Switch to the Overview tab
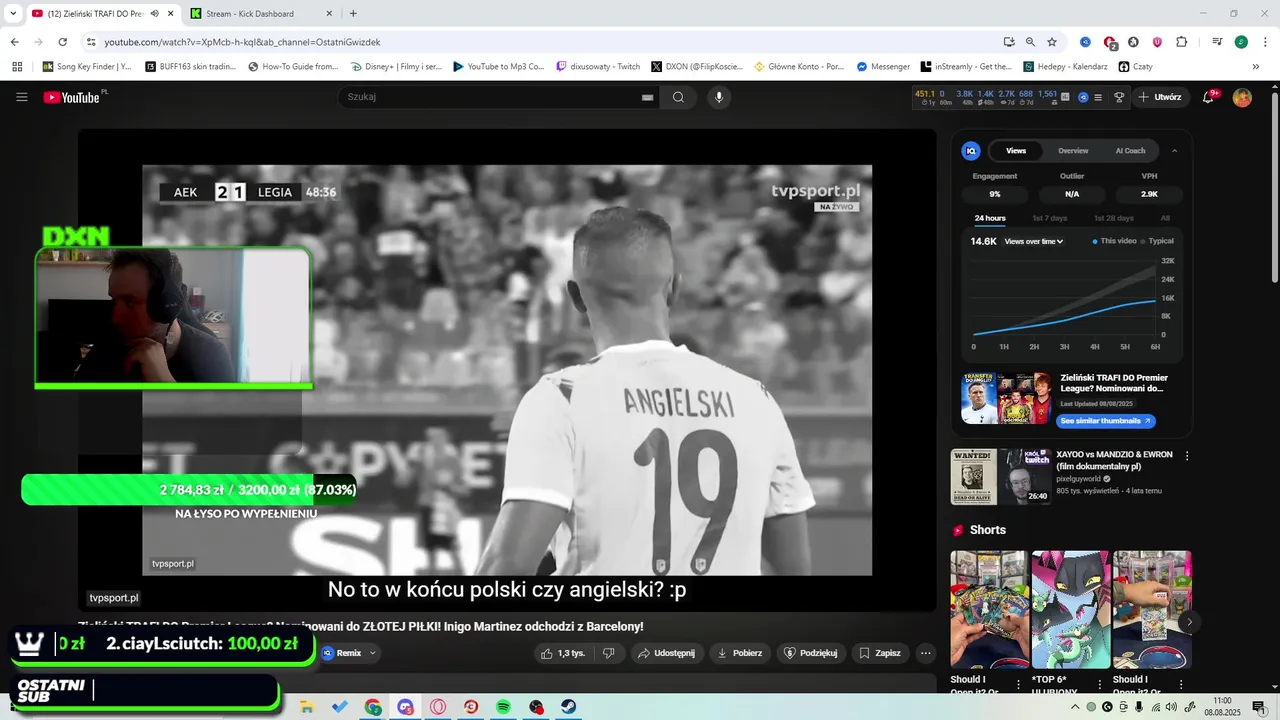Screen dimensions: 1280x720 click(x=1073, y=151)
